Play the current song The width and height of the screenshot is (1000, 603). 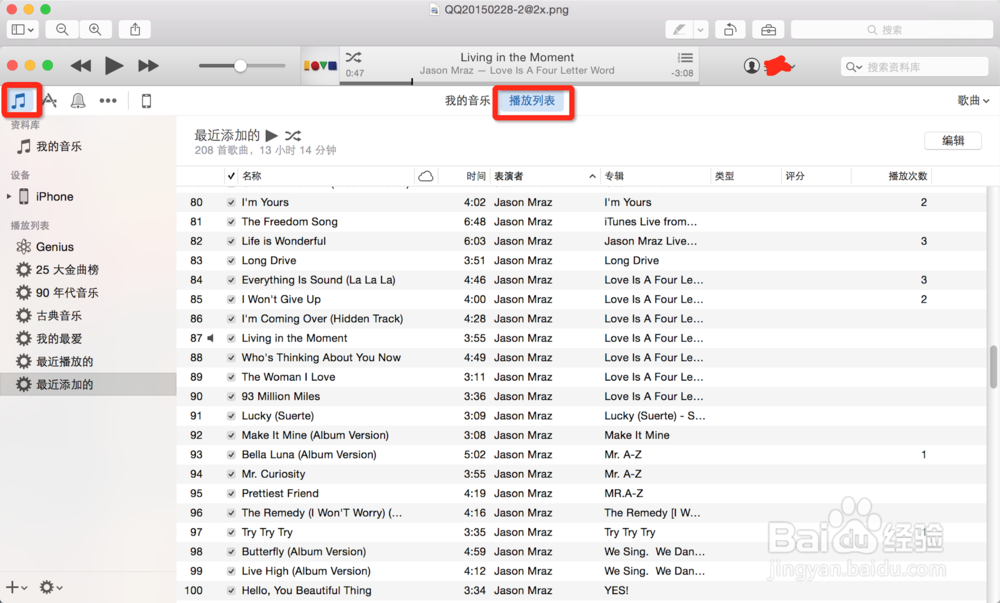(x=114, y=65)
